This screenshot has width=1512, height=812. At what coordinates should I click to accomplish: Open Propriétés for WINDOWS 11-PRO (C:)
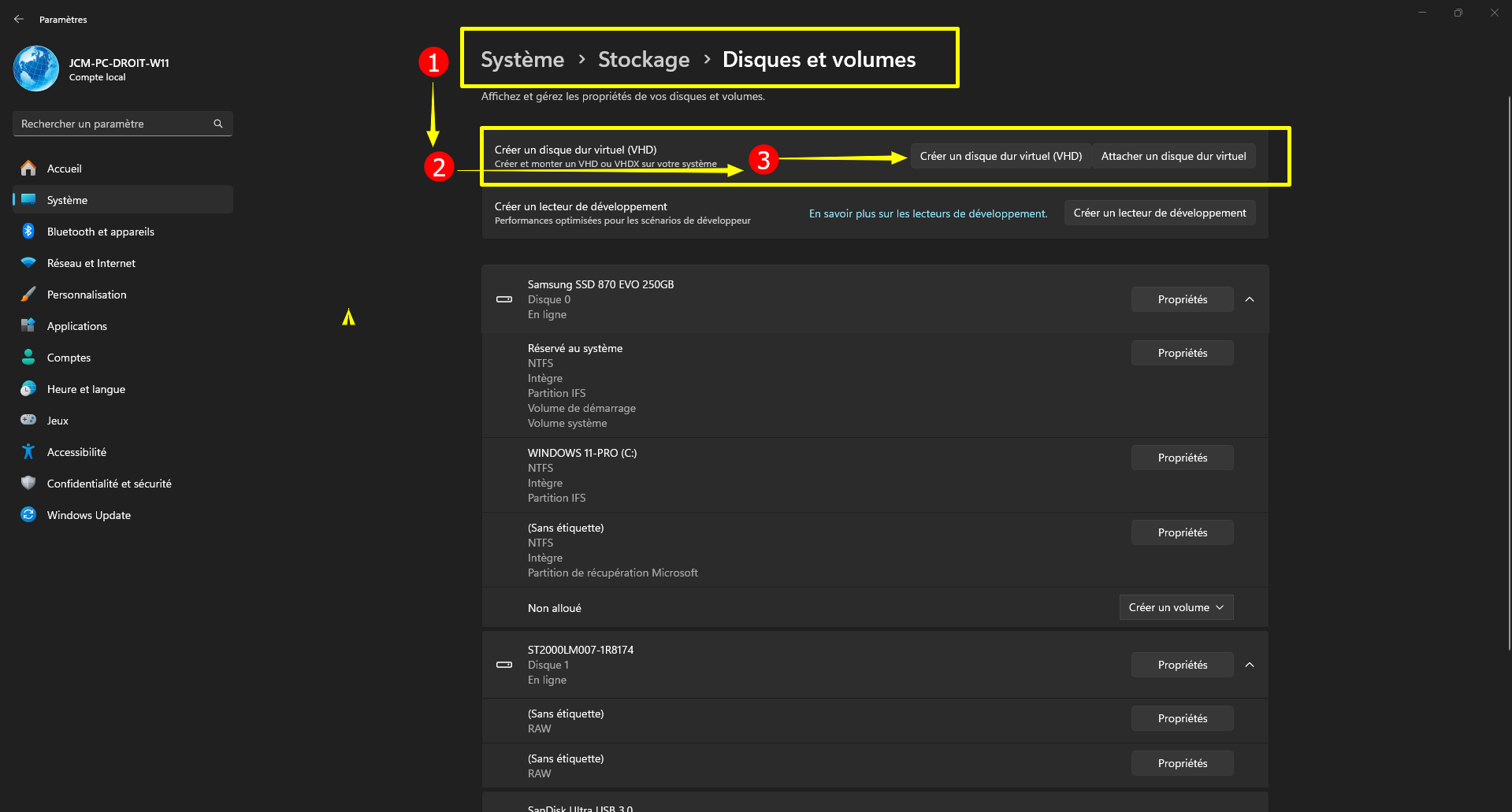tap(1182, 458)
